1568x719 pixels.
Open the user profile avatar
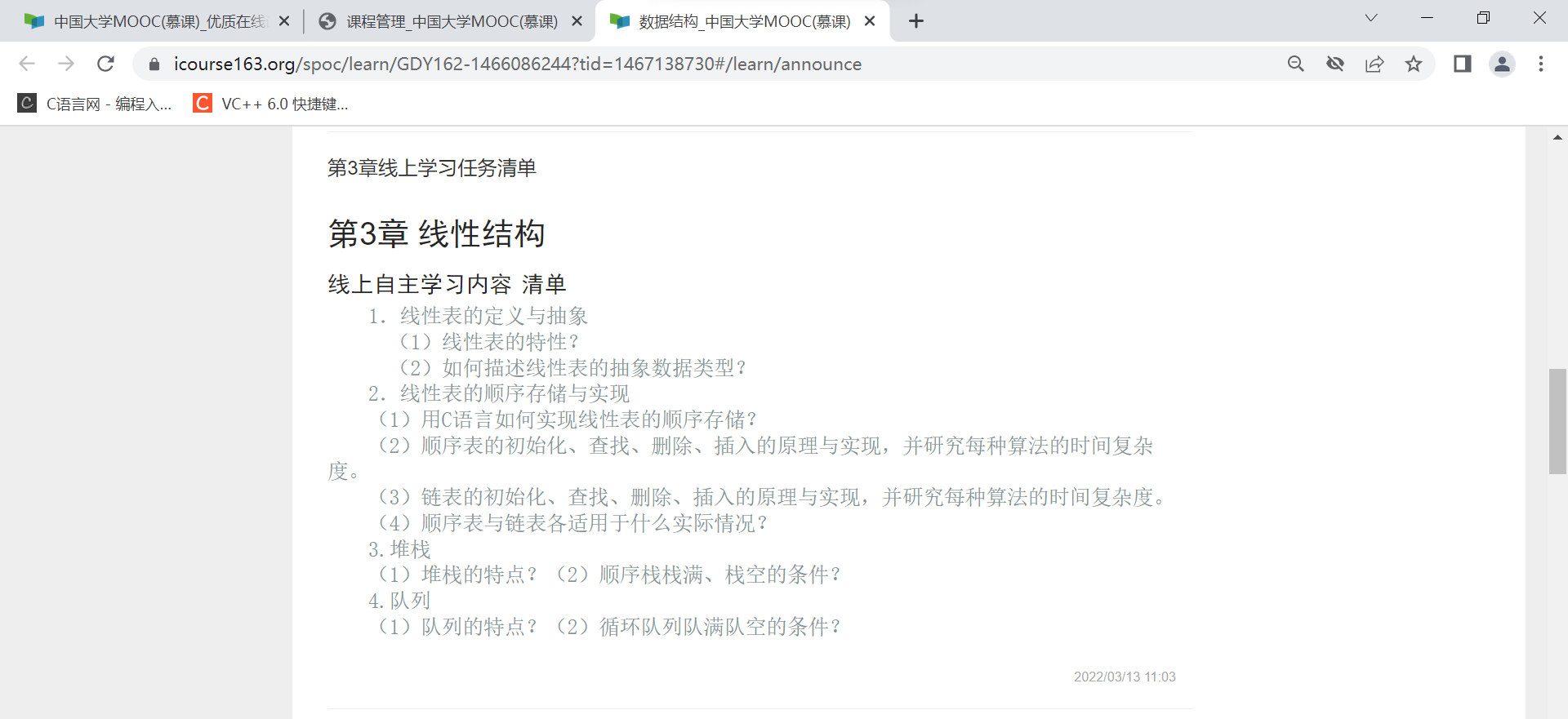1502,64
